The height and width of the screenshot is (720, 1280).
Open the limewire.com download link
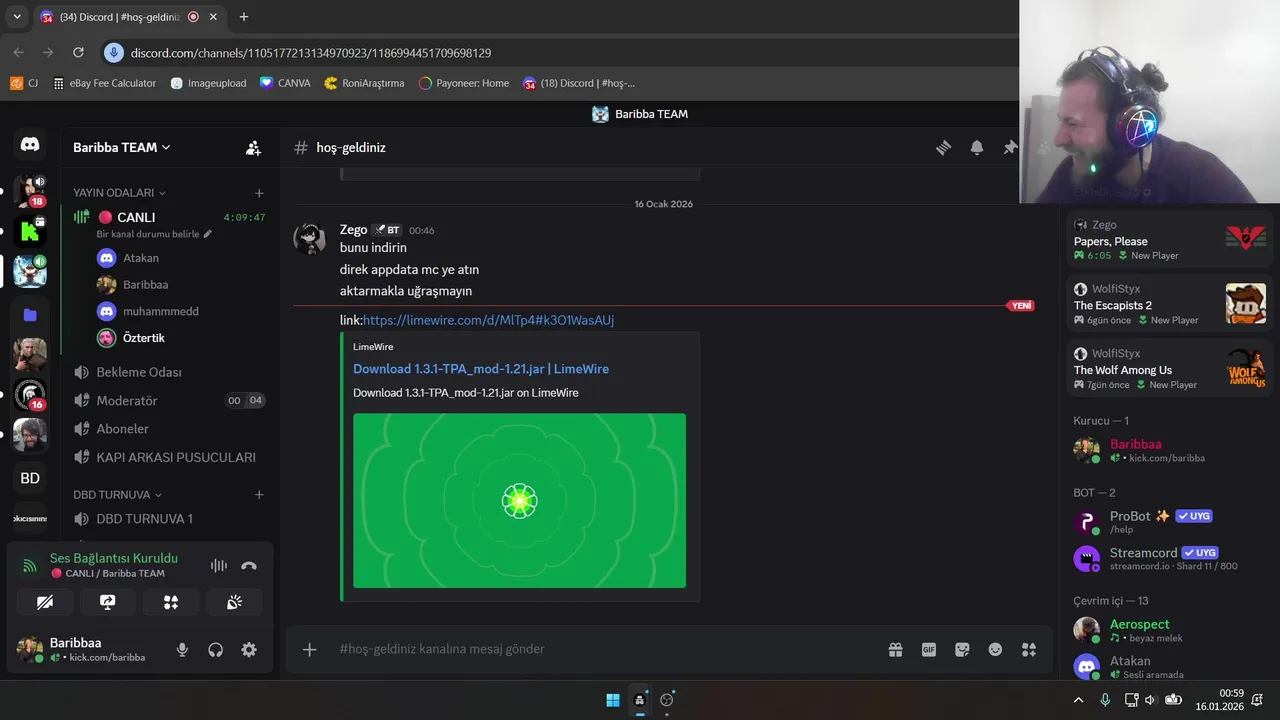click(488, 320)
